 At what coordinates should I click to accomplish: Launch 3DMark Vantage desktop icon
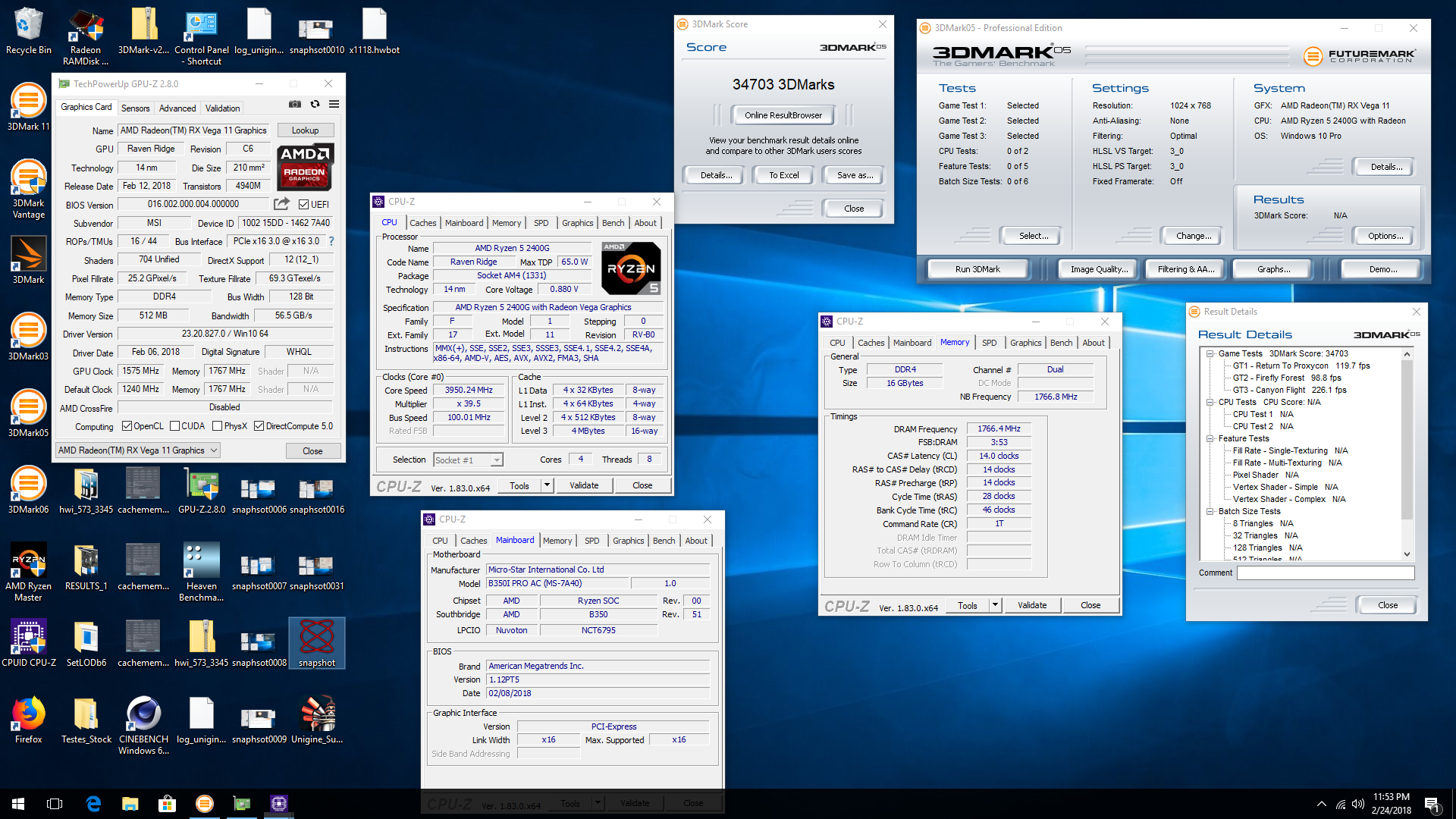click(29, 190)
